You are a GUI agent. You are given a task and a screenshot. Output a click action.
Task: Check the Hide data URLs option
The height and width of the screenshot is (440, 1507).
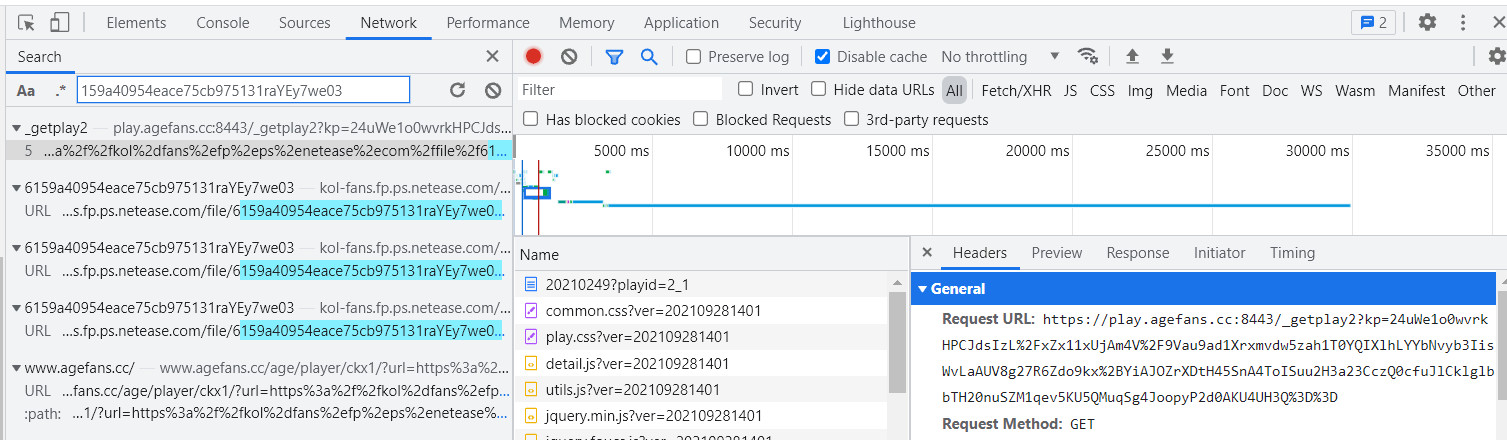click(819, 89)
